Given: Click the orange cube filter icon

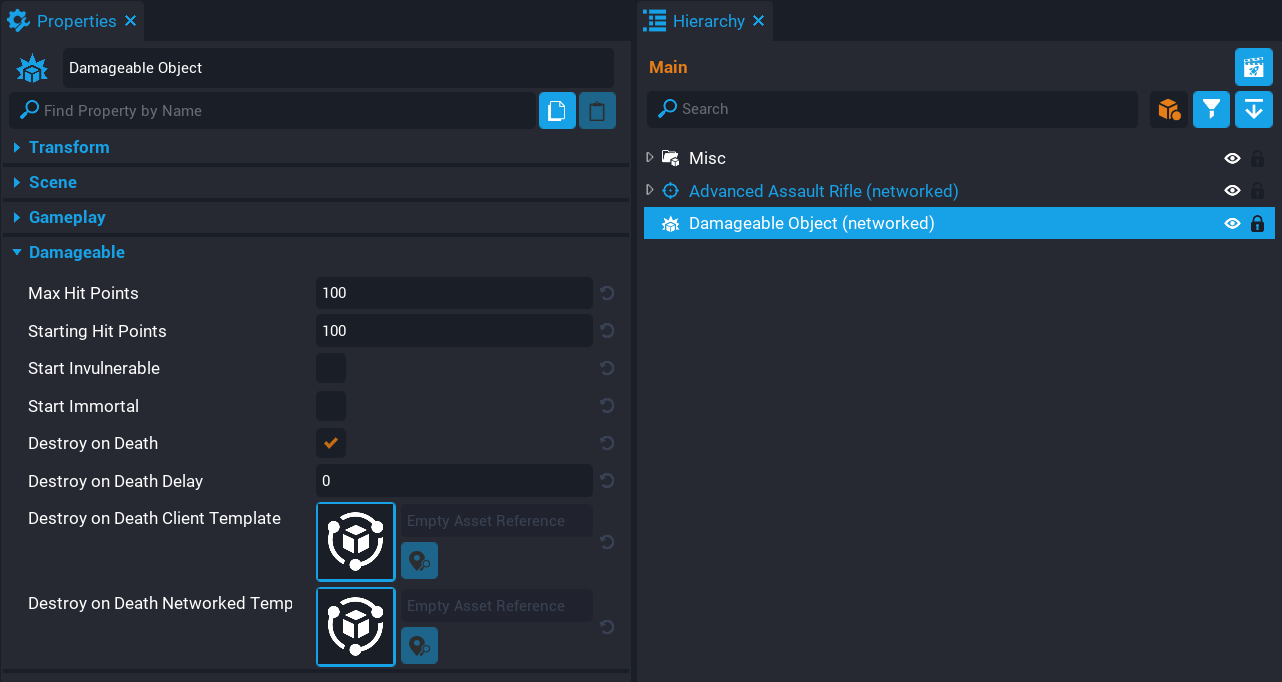Looking at the screenshot, I should (x=1168, y=109).
